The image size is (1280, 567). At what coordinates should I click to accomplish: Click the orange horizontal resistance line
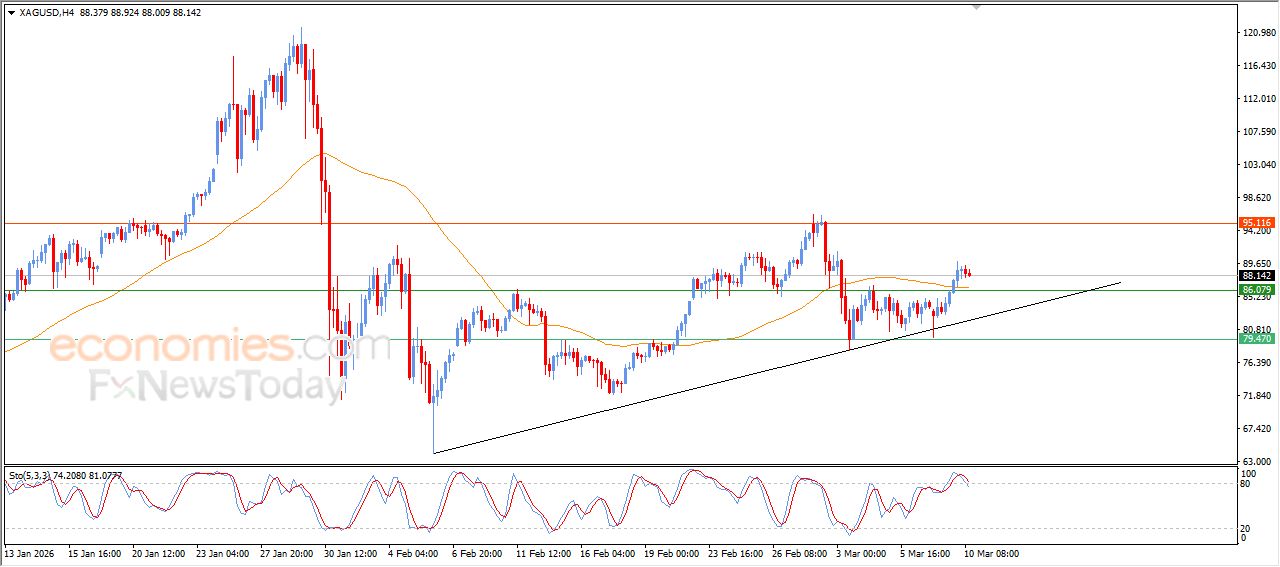coord(600,223)
